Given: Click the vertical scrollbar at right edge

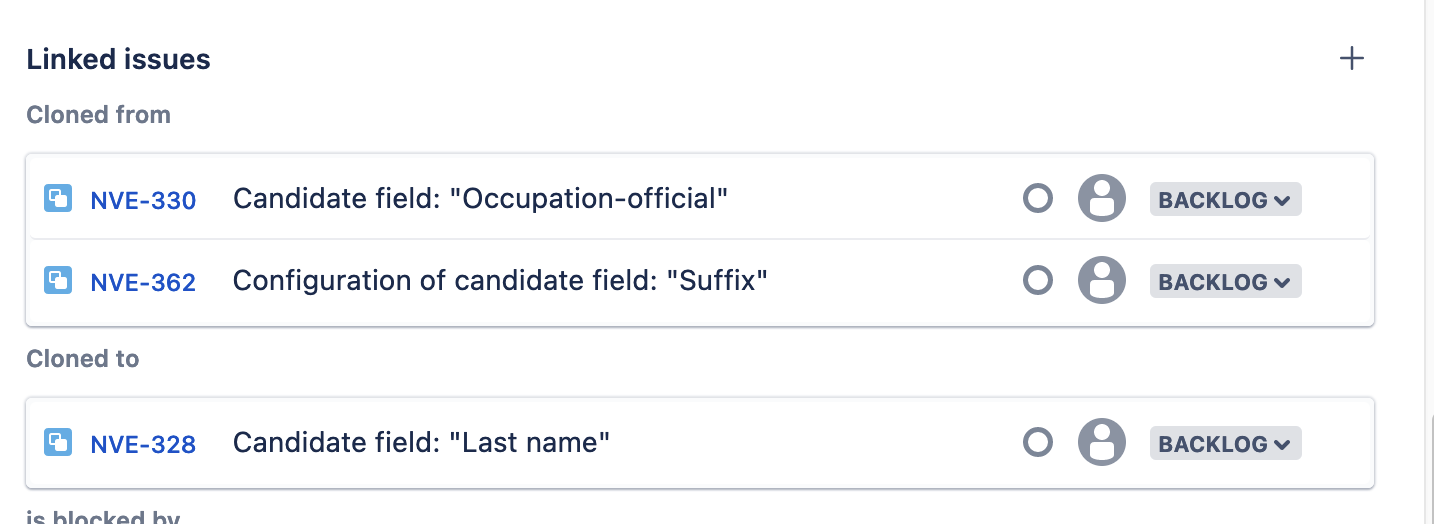Looking at the screenshot, I should pyautogui.click(x=1429, y=262).
